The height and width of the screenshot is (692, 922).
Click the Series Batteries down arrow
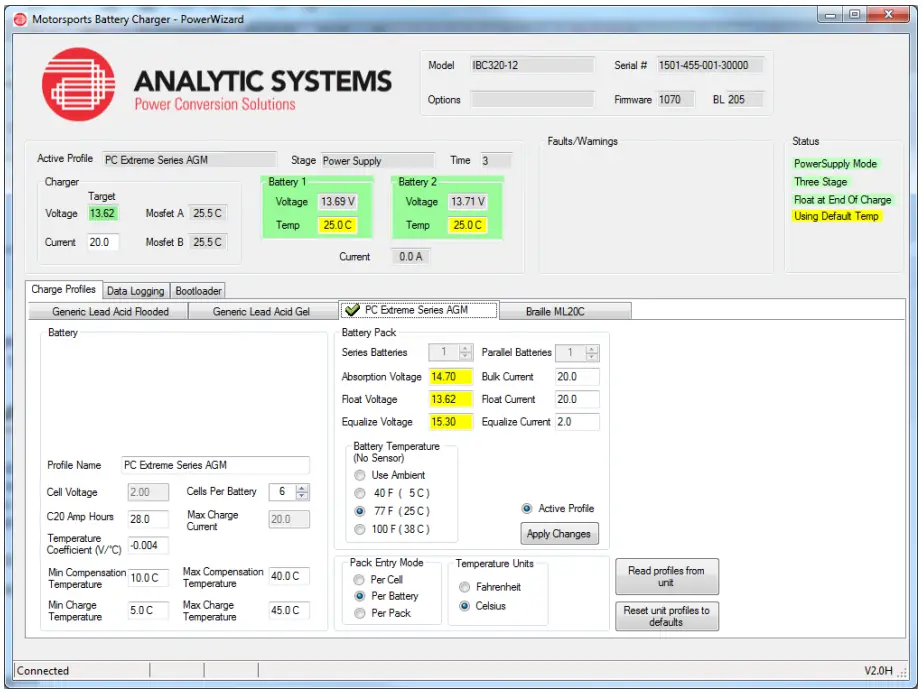(463, 356)
